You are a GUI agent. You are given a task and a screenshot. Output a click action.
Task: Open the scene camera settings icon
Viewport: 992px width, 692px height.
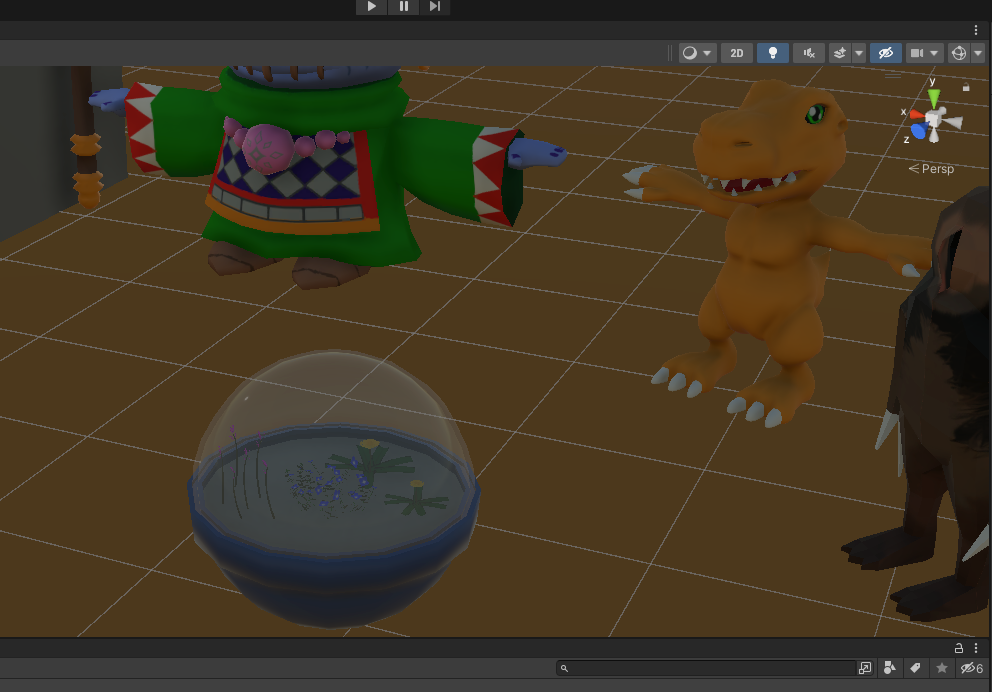point(917,53)
